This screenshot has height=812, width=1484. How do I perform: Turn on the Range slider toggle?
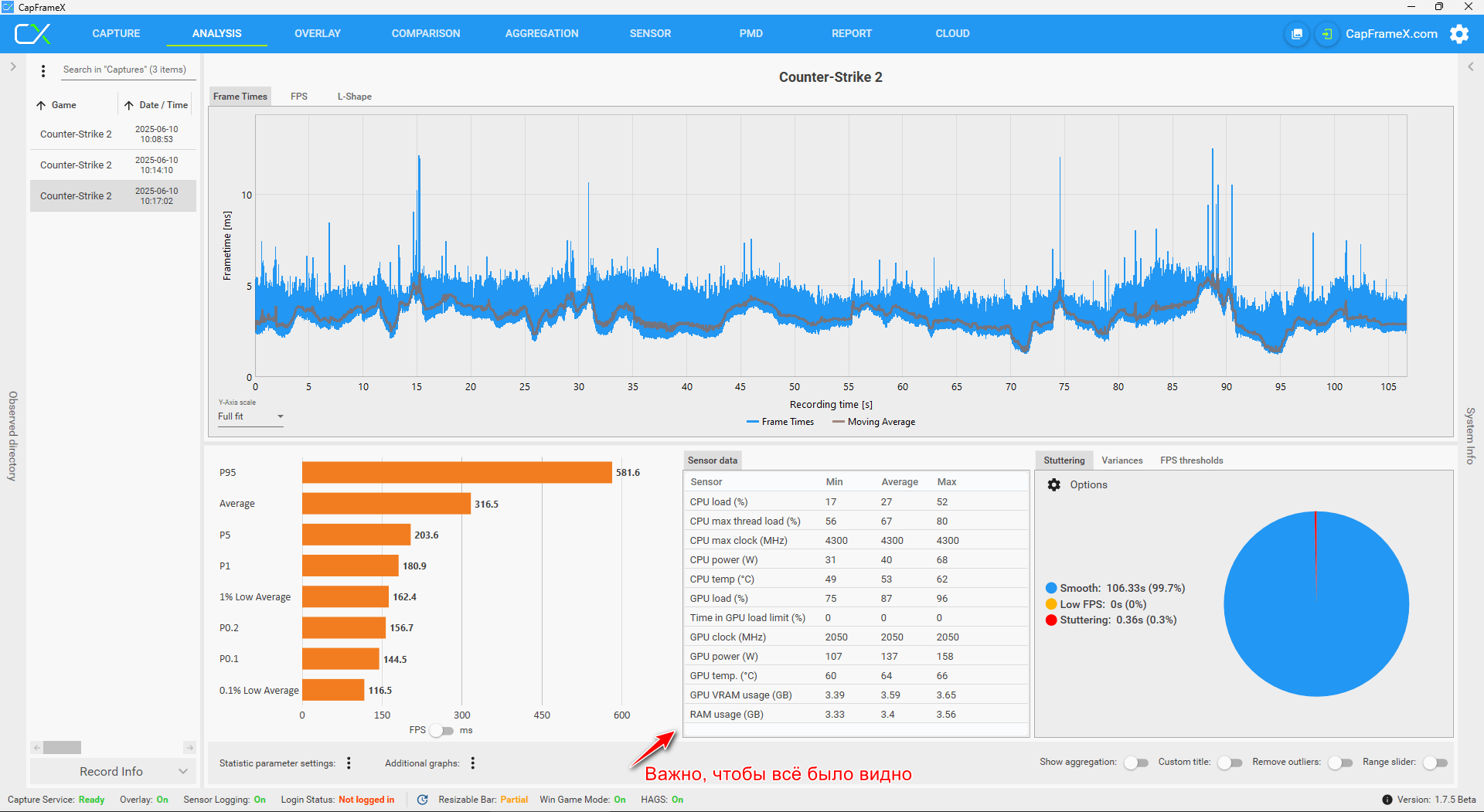[1435, 763]
